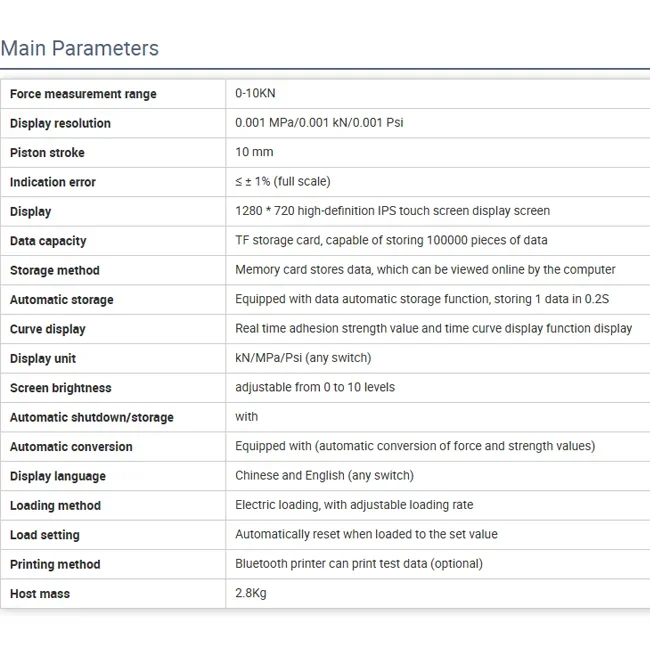Select the Load setting row label

pyautogui.click(x=45, y=535)
